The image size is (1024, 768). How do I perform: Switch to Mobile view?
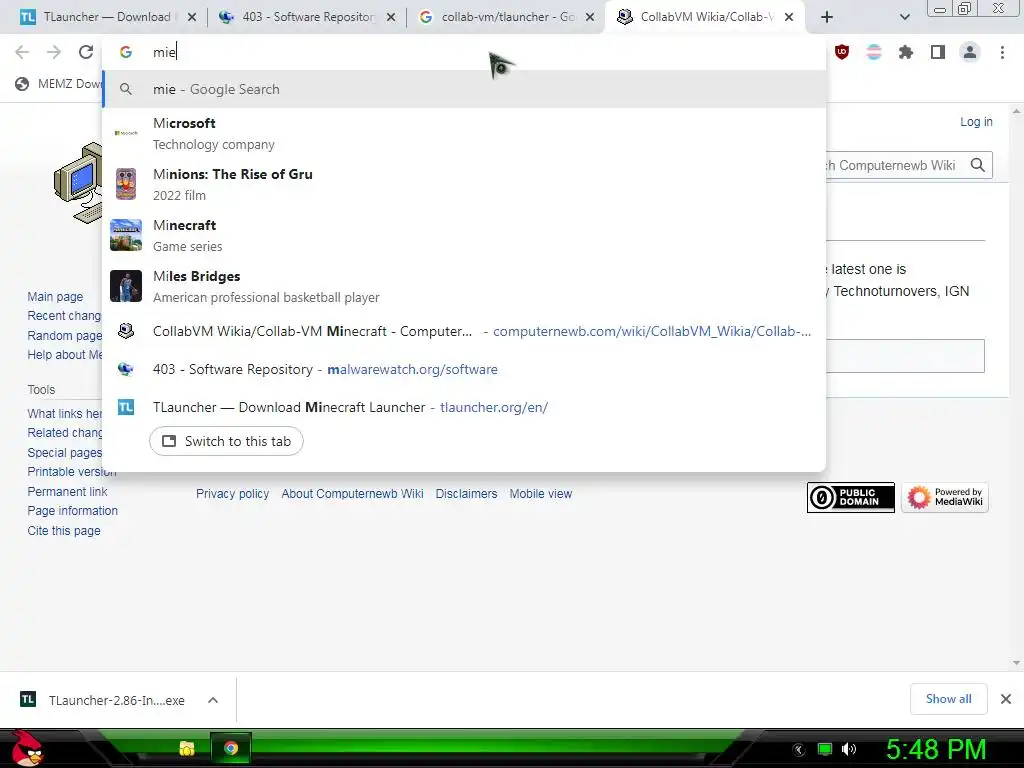pyautogui.click(x=541, y=494)
